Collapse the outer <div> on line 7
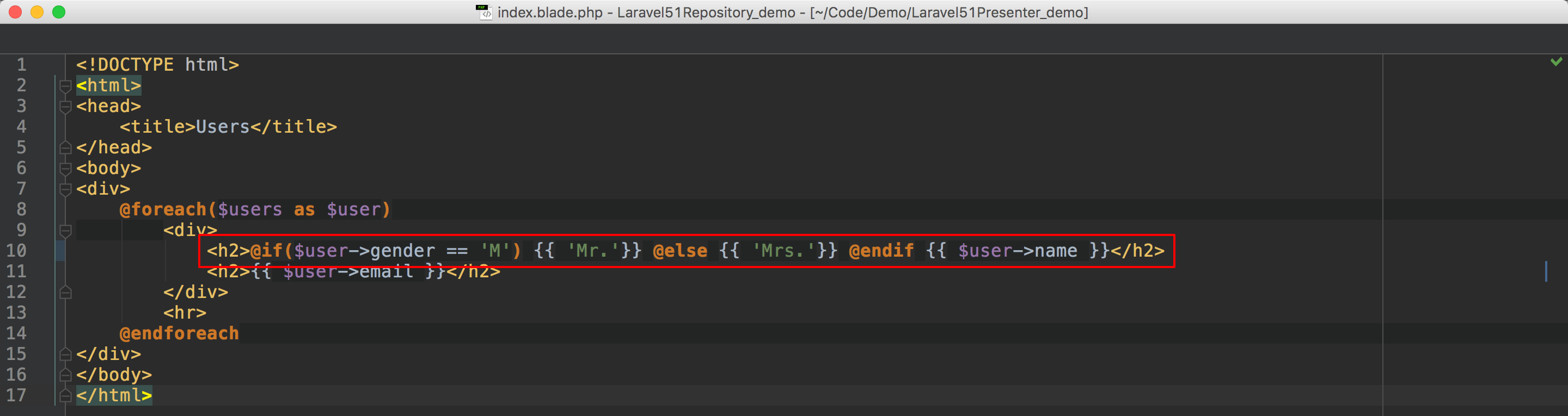The width and height of the screenshot is (1568, 416). 66,189
